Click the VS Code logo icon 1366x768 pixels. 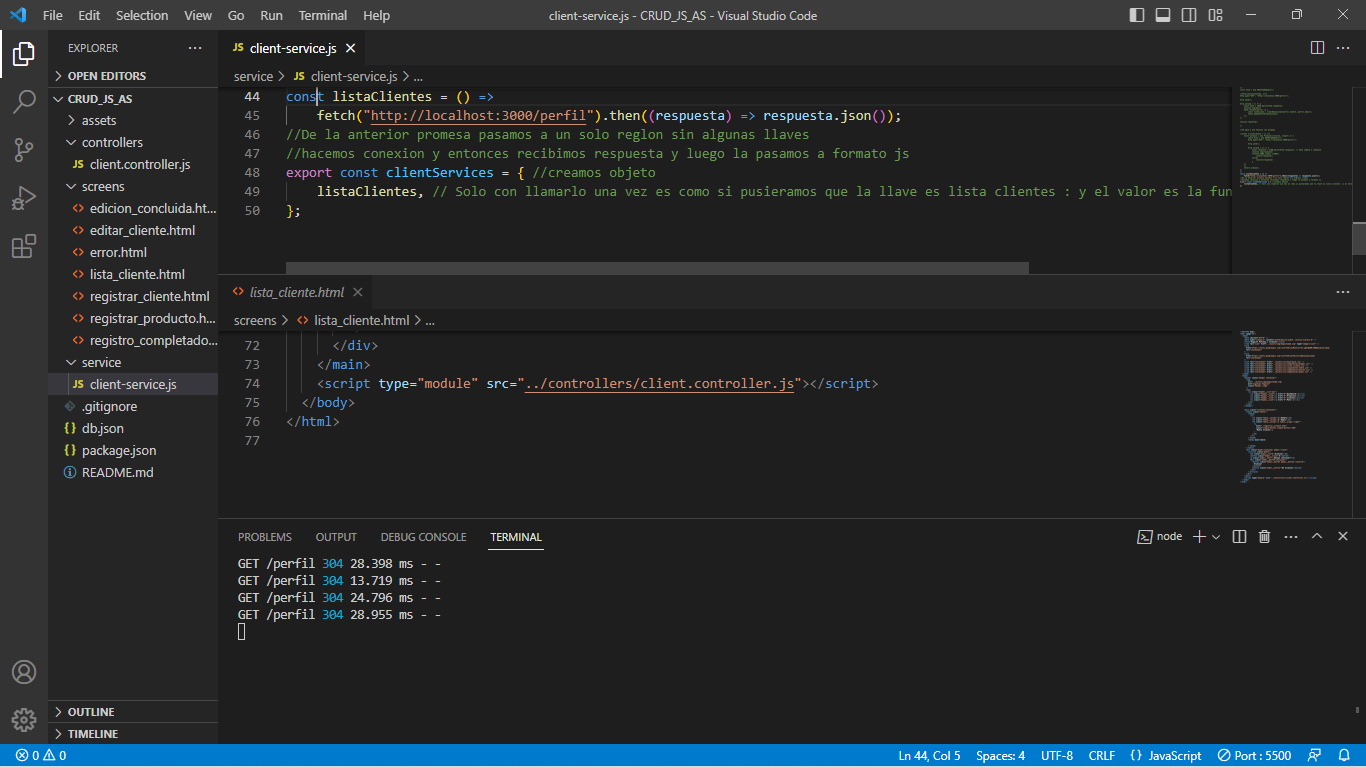pyautogui.click(x=17, y=15)
